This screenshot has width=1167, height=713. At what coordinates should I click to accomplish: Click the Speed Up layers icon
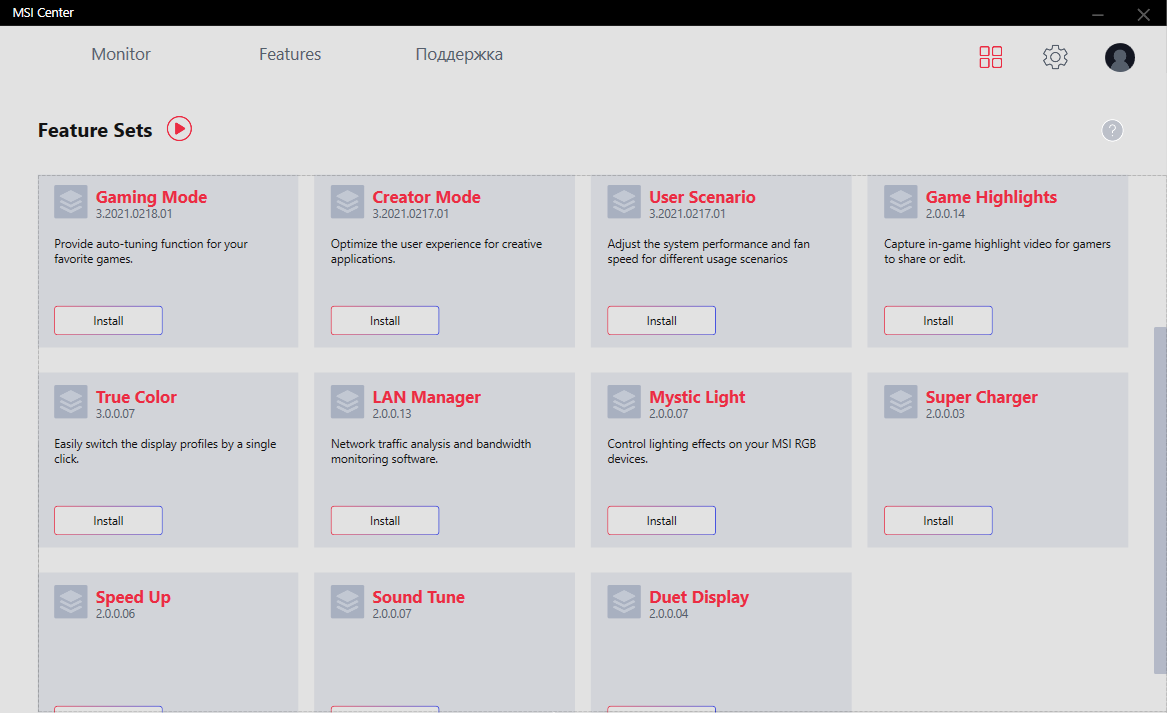(x=71, y=602)
